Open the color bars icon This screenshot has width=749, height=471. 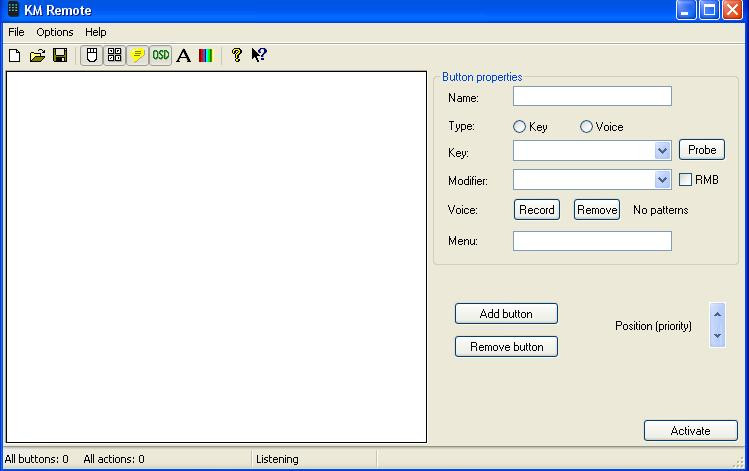[x=205, y=55]
